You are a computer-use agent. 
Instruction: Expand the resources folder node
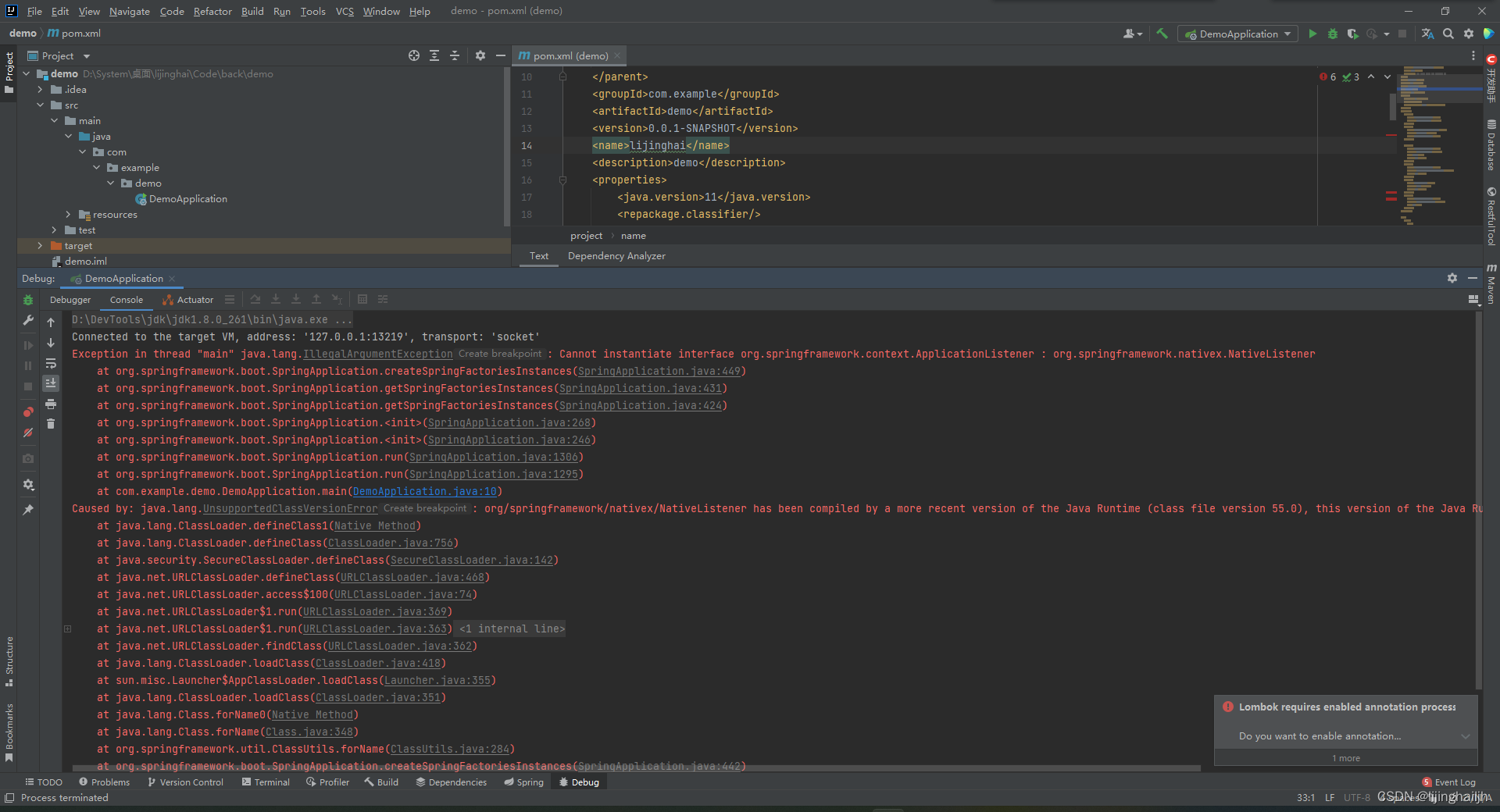point(68,215)
